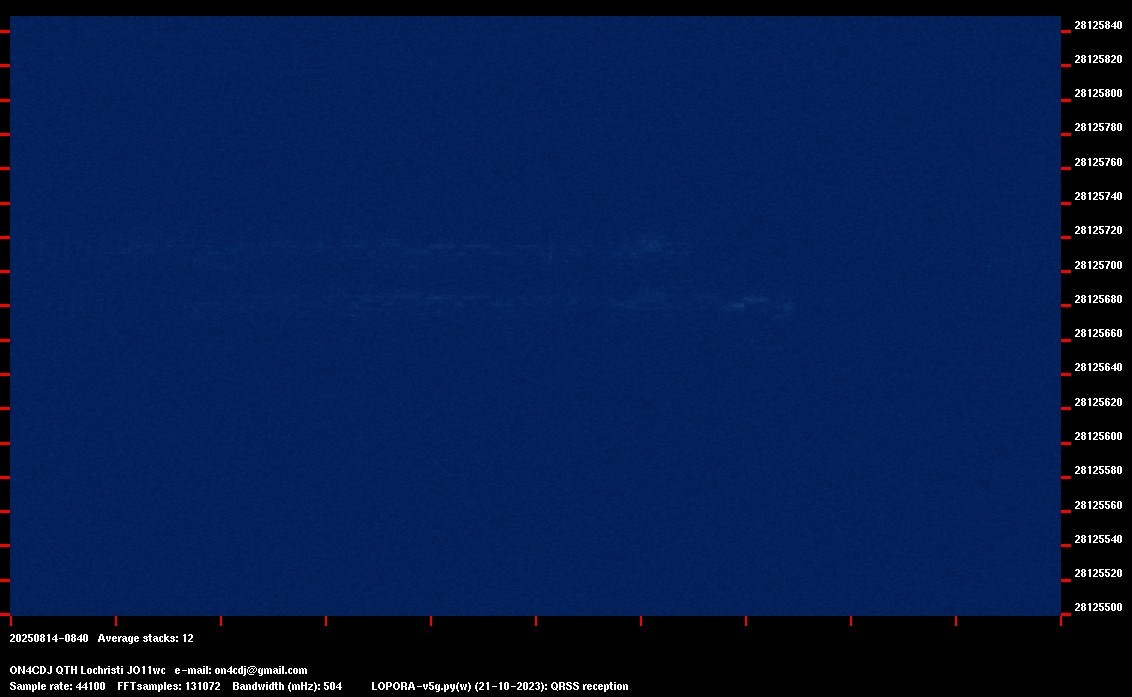
Task: Click the 28125760 frequency label
Action: [1098, 162]
